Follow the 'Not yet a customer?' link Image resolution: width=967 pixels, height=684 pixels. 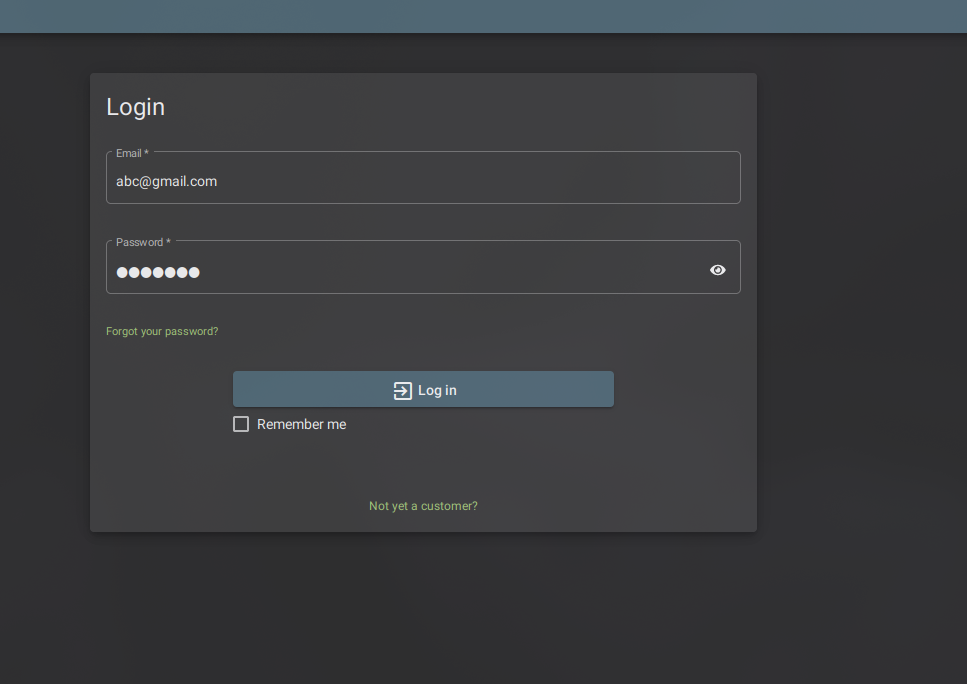tap(423, 506)
